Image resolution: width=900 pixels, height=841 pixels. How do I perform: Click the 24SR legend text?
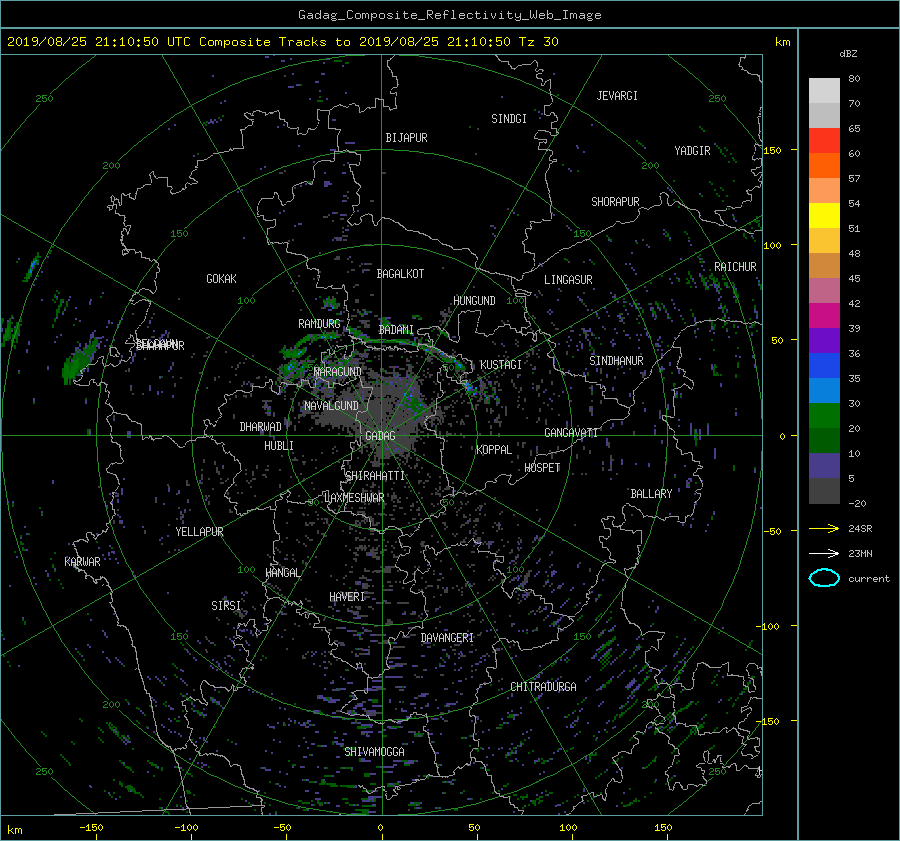(x=860, y=529)
